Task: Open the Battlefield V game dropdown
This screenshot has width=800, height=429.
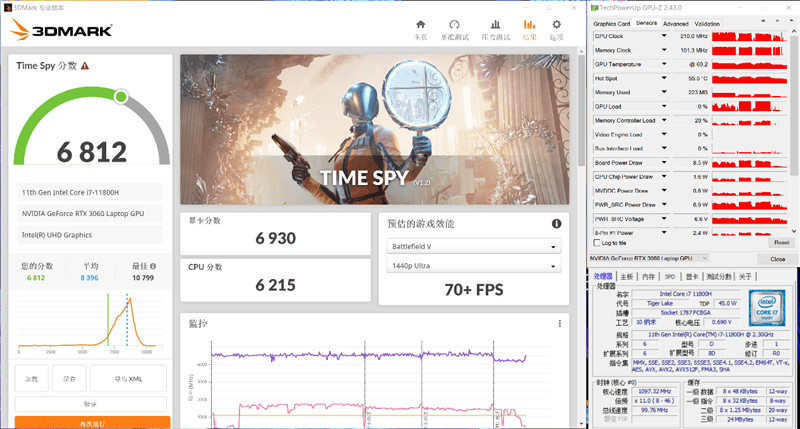Action: 473,246
